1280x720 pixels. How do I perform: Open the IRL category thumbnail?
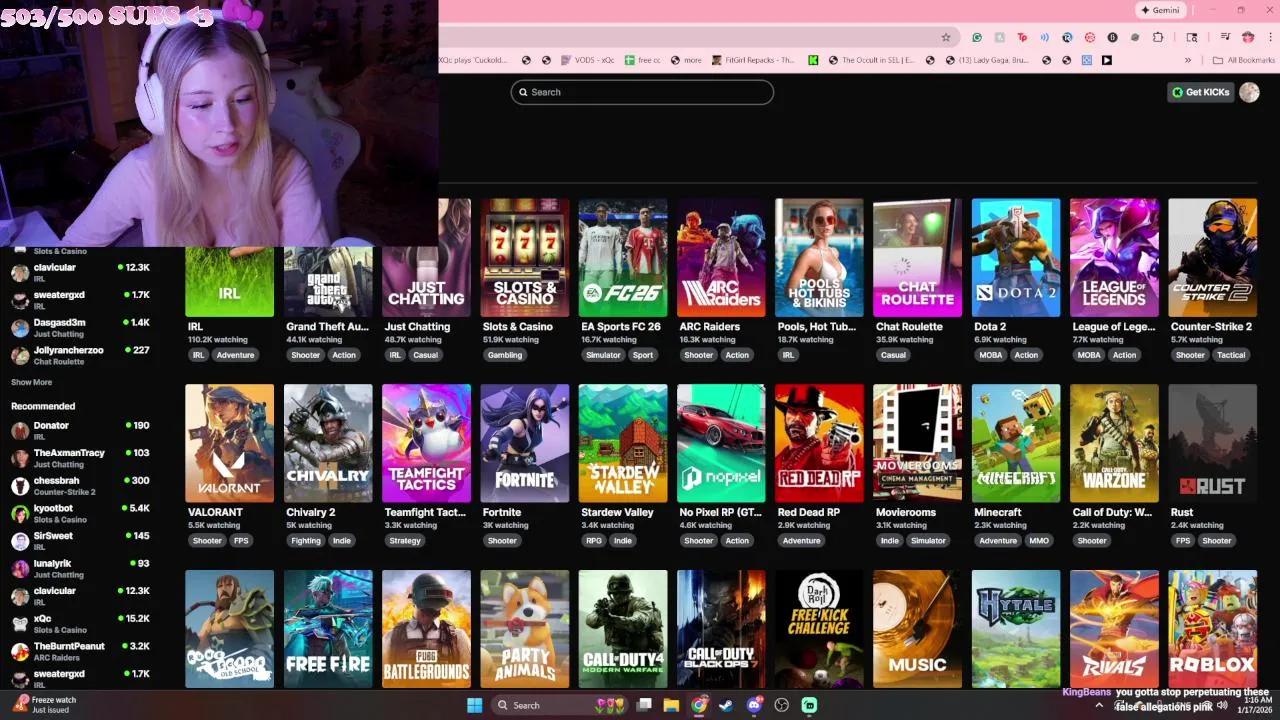click(x=229, y=281)
